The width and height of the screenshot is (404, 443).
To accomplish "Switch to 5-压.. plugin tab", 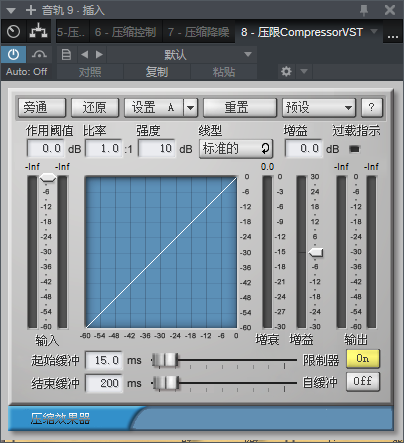I will (x=71, y=32).
